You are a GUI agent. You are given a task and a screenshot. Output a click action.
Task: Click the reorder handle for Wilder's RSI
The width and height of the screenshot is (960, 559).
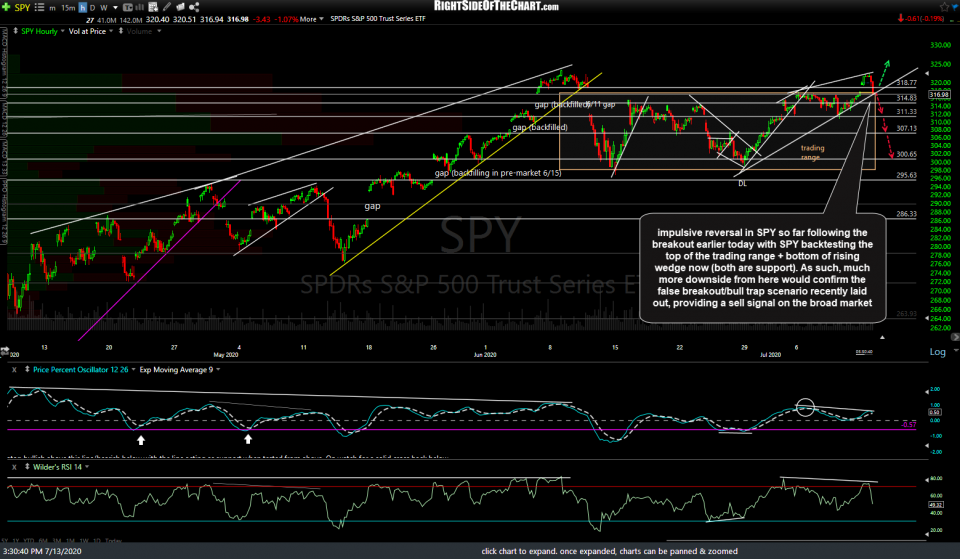tap(27, 467)
